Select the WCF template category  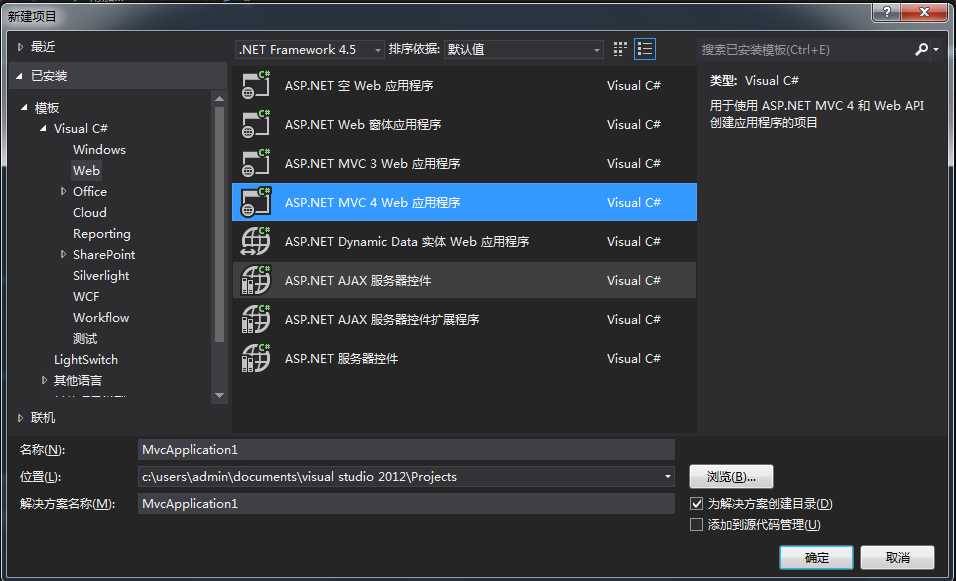[x=86, y=296]
